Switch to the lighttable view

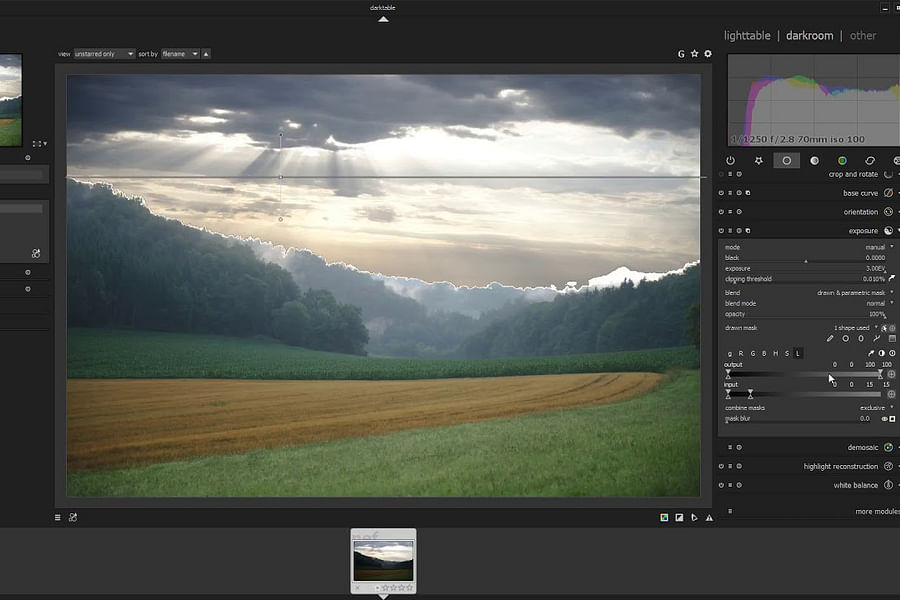[x=746, y=35]
